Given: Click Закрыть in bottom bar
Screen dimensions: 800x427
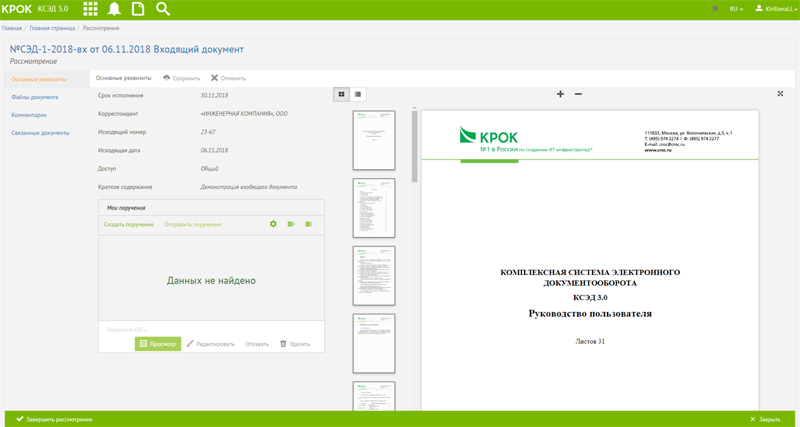Looking at the screenshot, I should coord(766,419).
